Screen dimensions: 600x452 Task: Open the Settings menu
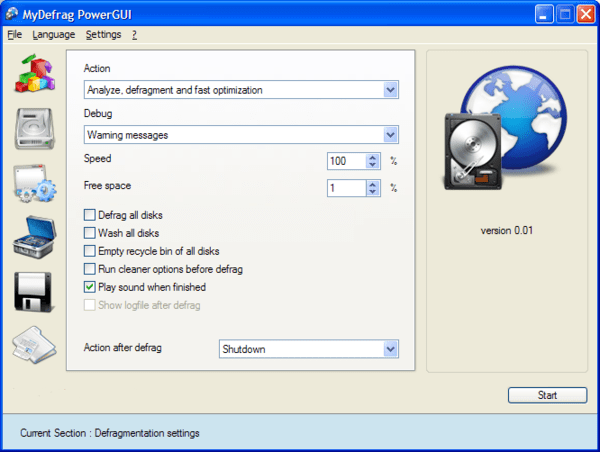point(103,34)
